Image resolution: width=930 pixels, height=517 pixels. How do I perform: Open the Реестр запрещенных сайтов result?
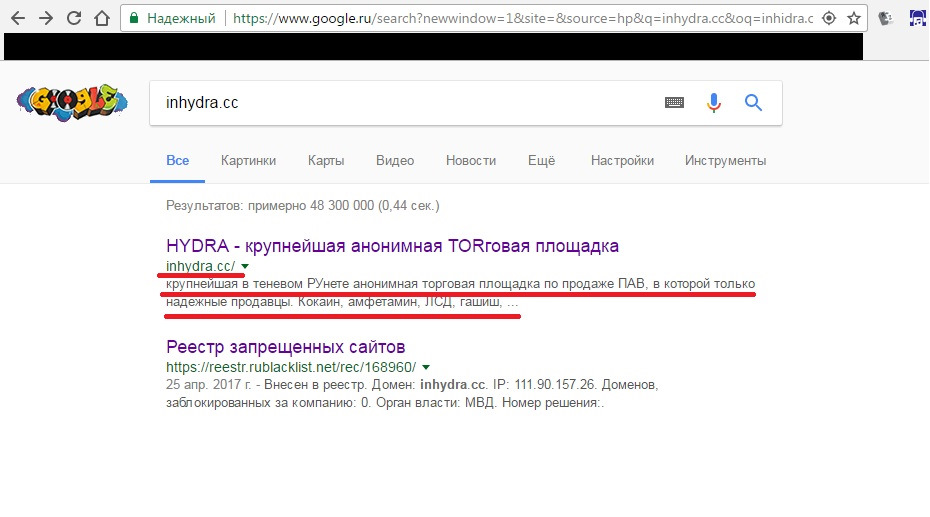(x=285, y=347)
